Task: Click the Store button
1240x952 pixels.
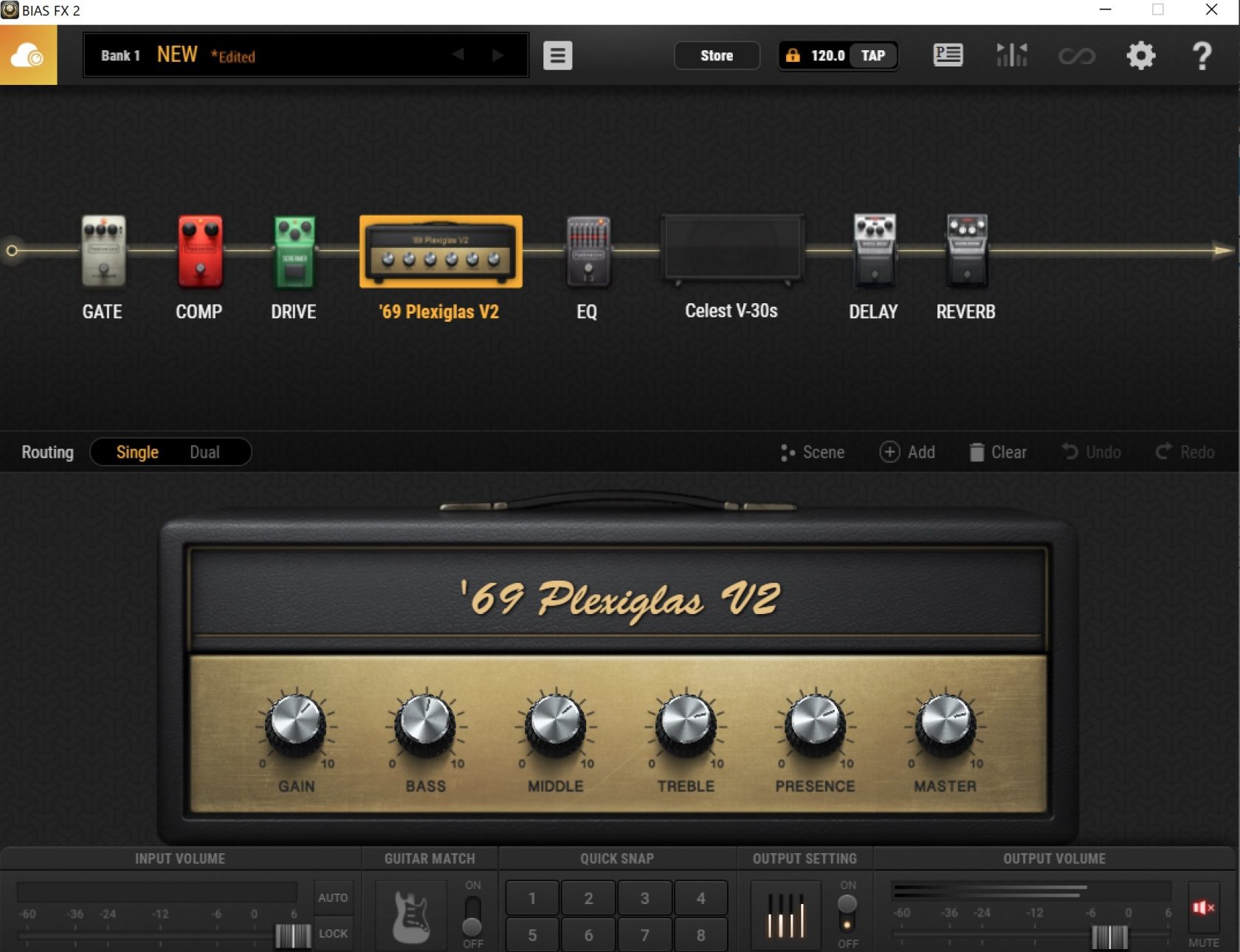Action: 717,55
